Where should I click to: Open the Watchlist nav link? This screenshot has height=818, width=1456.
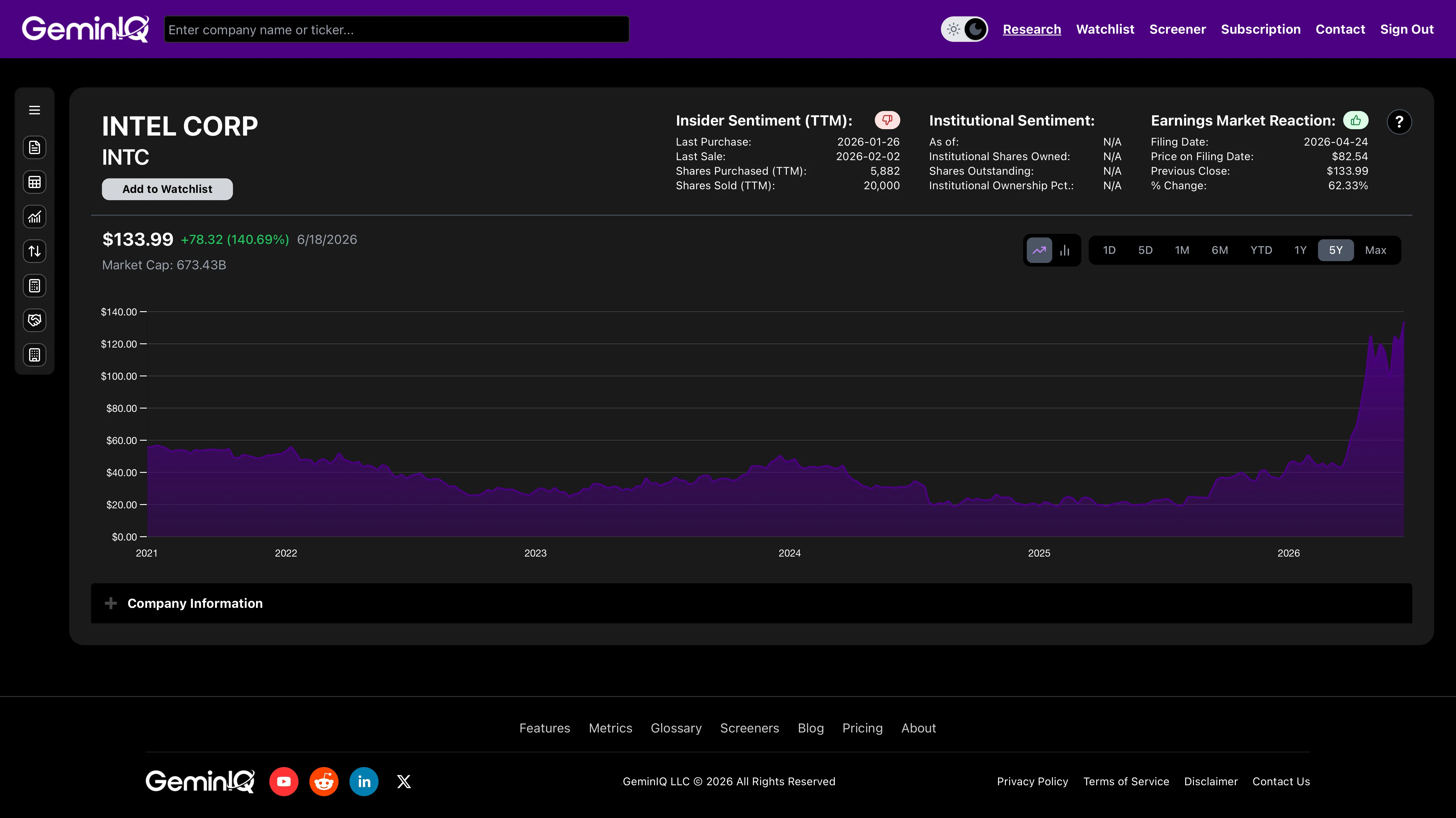point(1105,29)
